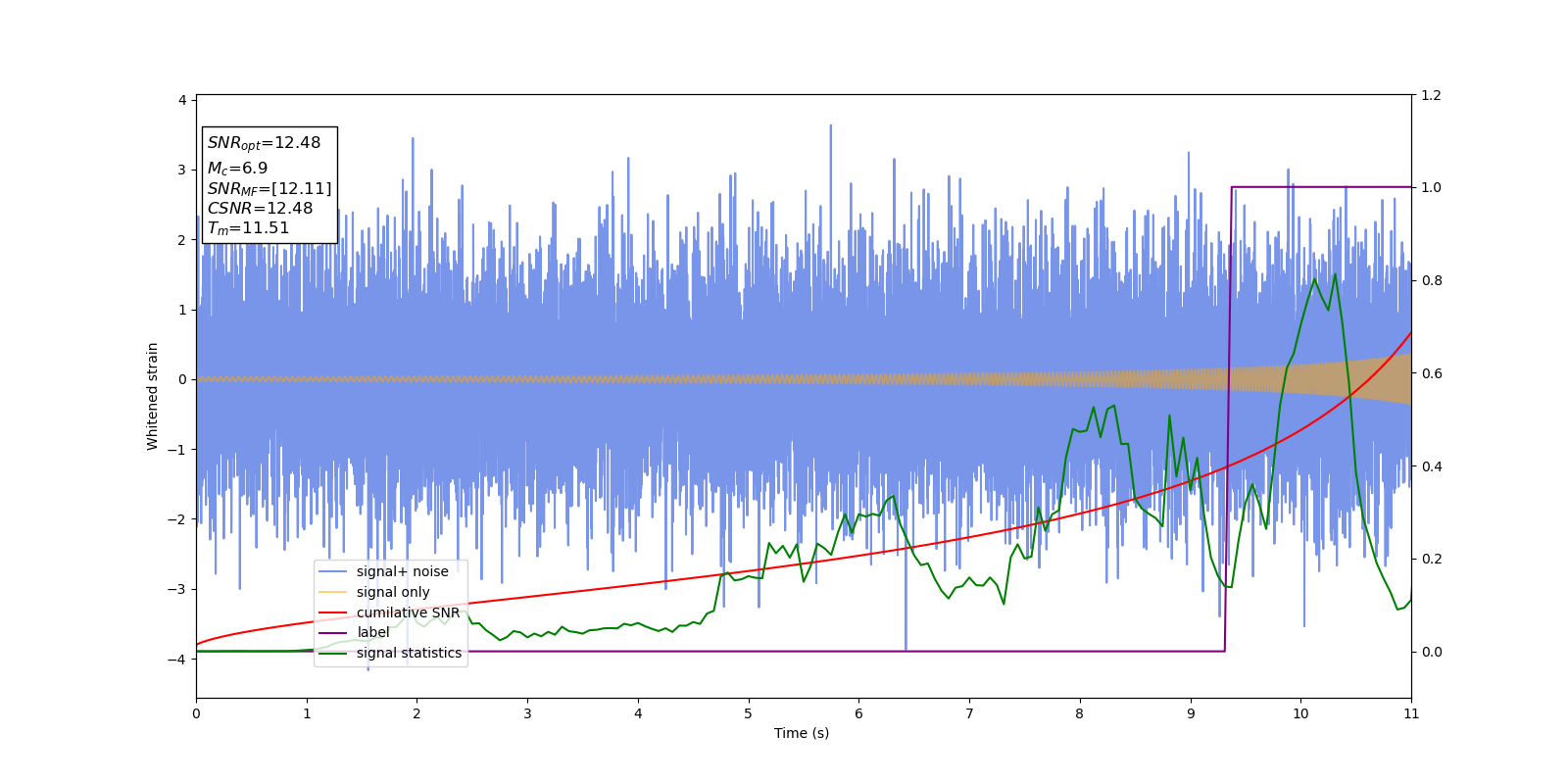This screenshot has width=1568, height=784.
Task: Click the right y-axis tick label 1.2
Action: tap(1431, 95)
